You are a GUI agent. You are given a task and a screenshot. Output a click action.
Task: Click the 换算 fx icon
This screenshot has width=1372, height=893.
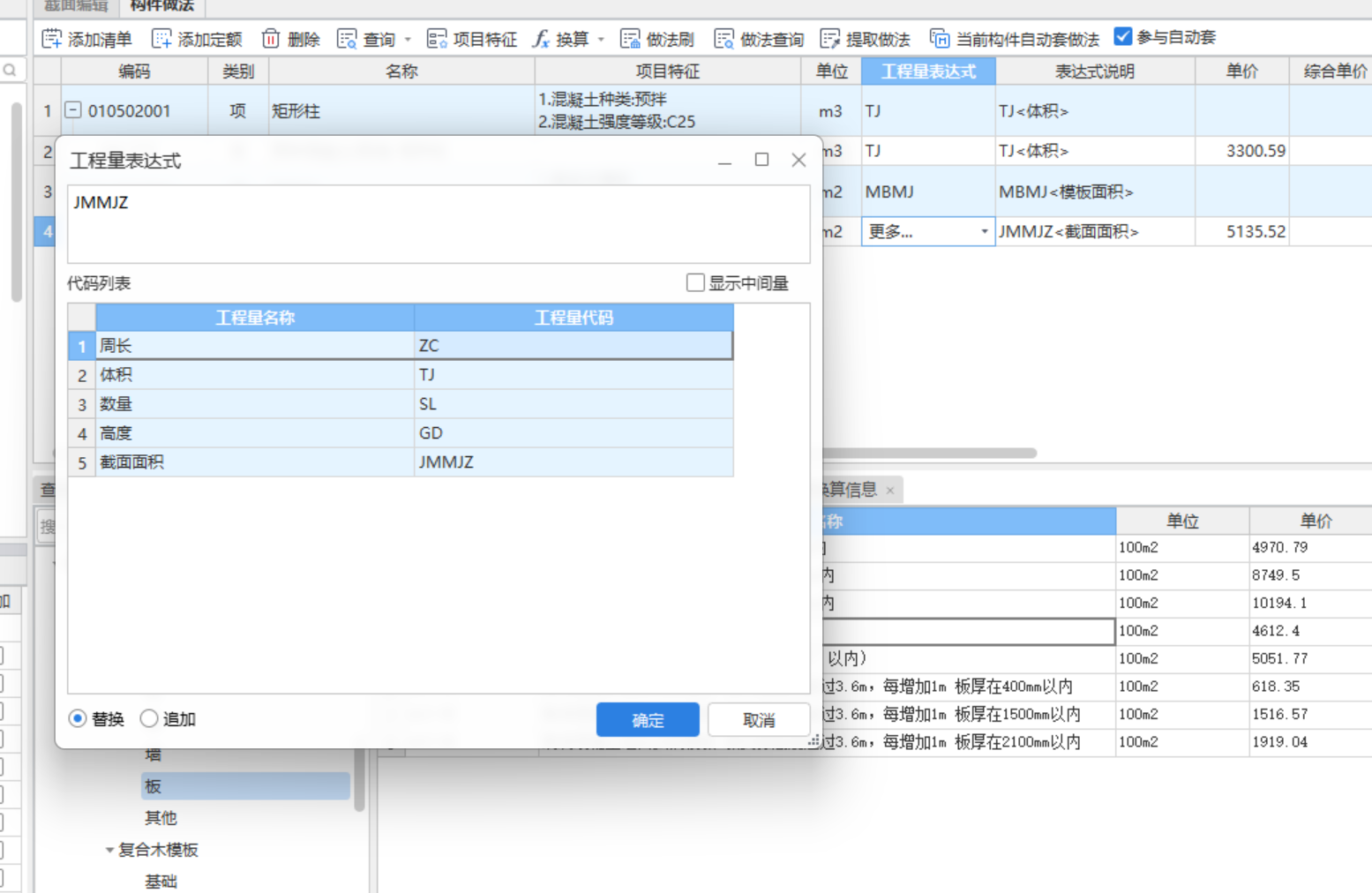coord(541,39)
